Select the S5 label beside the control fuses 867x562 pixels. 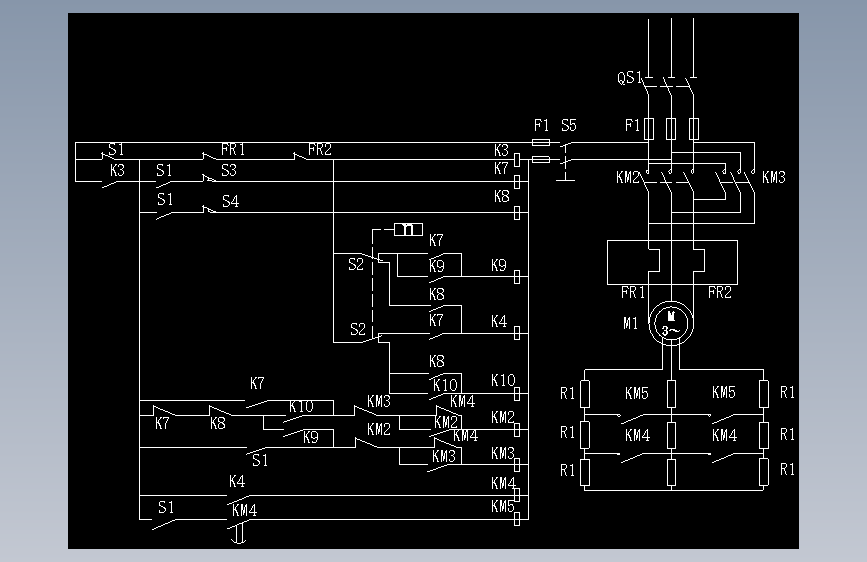click(x=569, y=126)
